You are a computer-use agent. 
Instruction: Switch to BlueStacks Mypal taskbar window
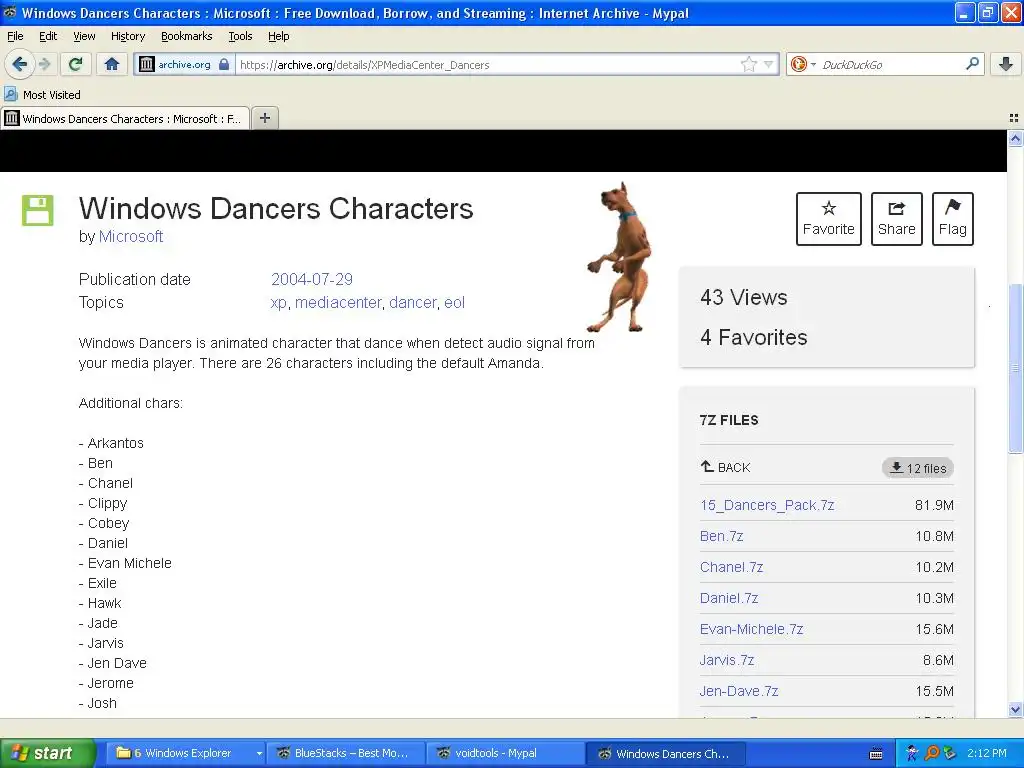click(x=346, y=754)
